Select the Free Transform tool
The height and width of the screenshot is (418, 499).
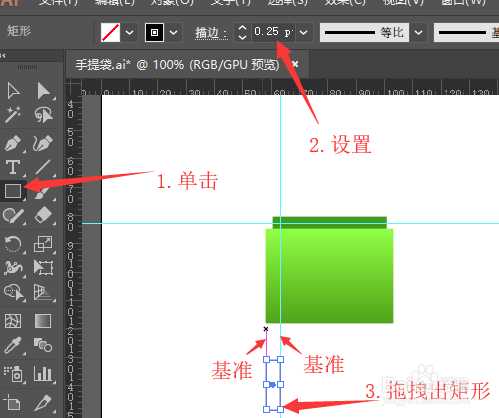[x=43, y=268]
